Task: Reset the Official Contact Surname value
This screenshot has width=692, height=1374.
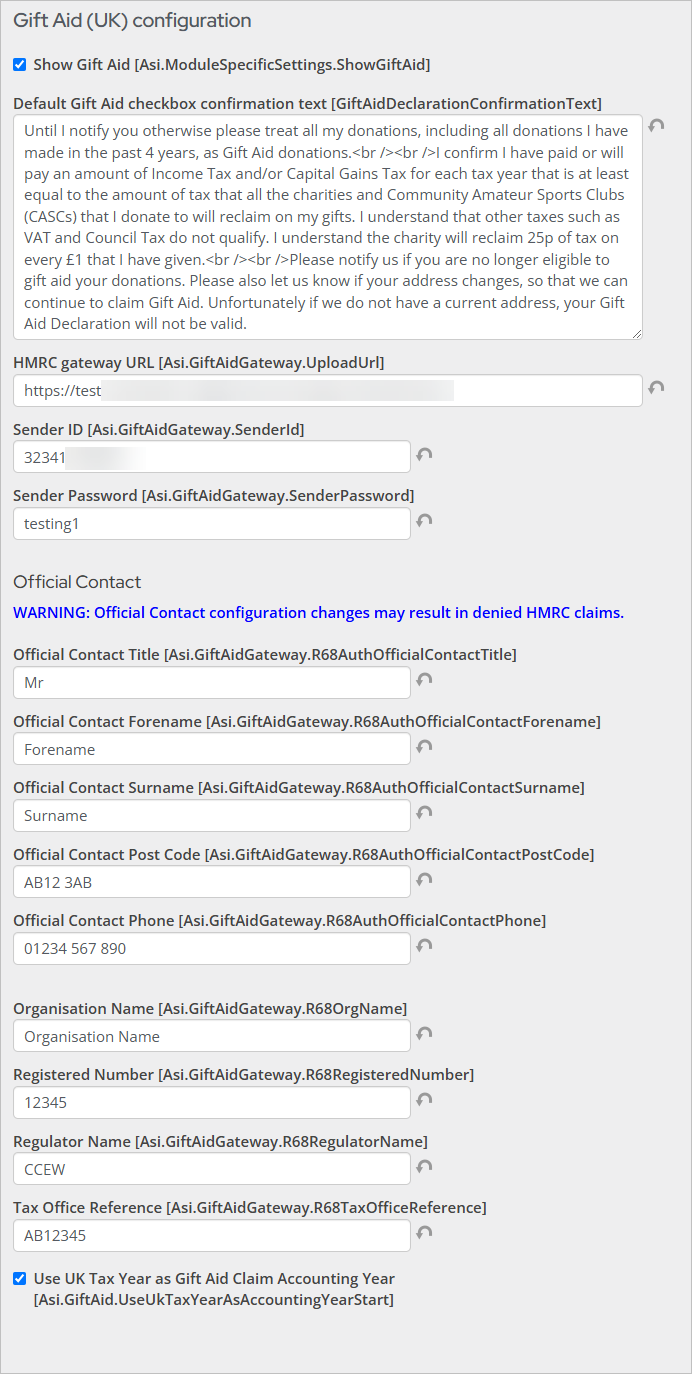Action: coord(424,813)
